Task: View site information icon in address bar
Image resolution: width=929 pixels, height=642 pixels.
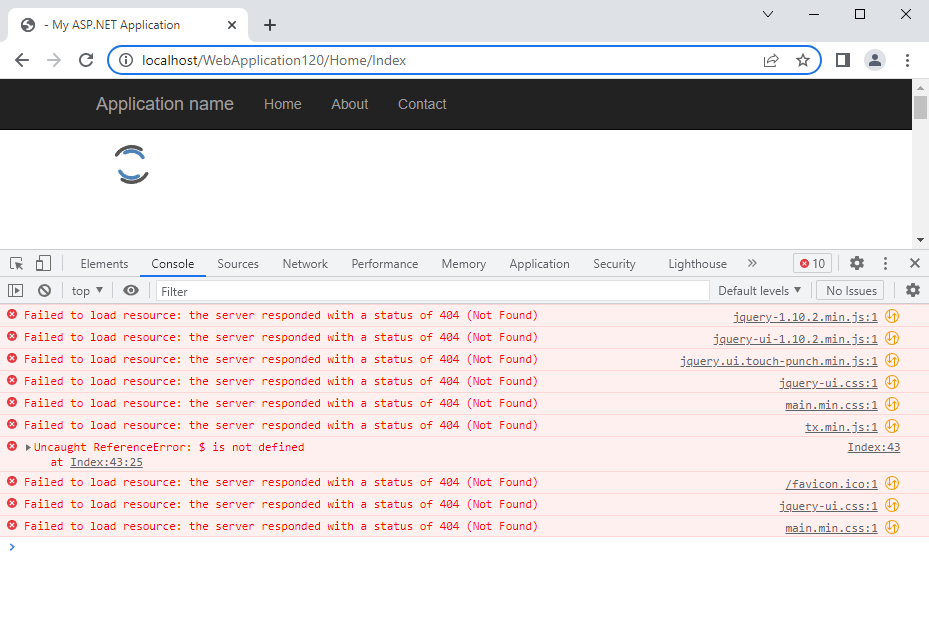Action: [126, 60]
